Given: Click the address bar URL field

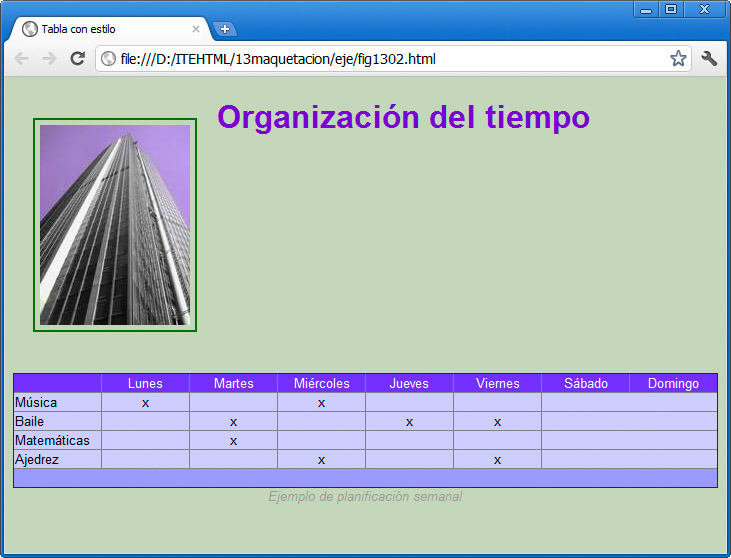Looking at the screenshot, I should point(393,59).
